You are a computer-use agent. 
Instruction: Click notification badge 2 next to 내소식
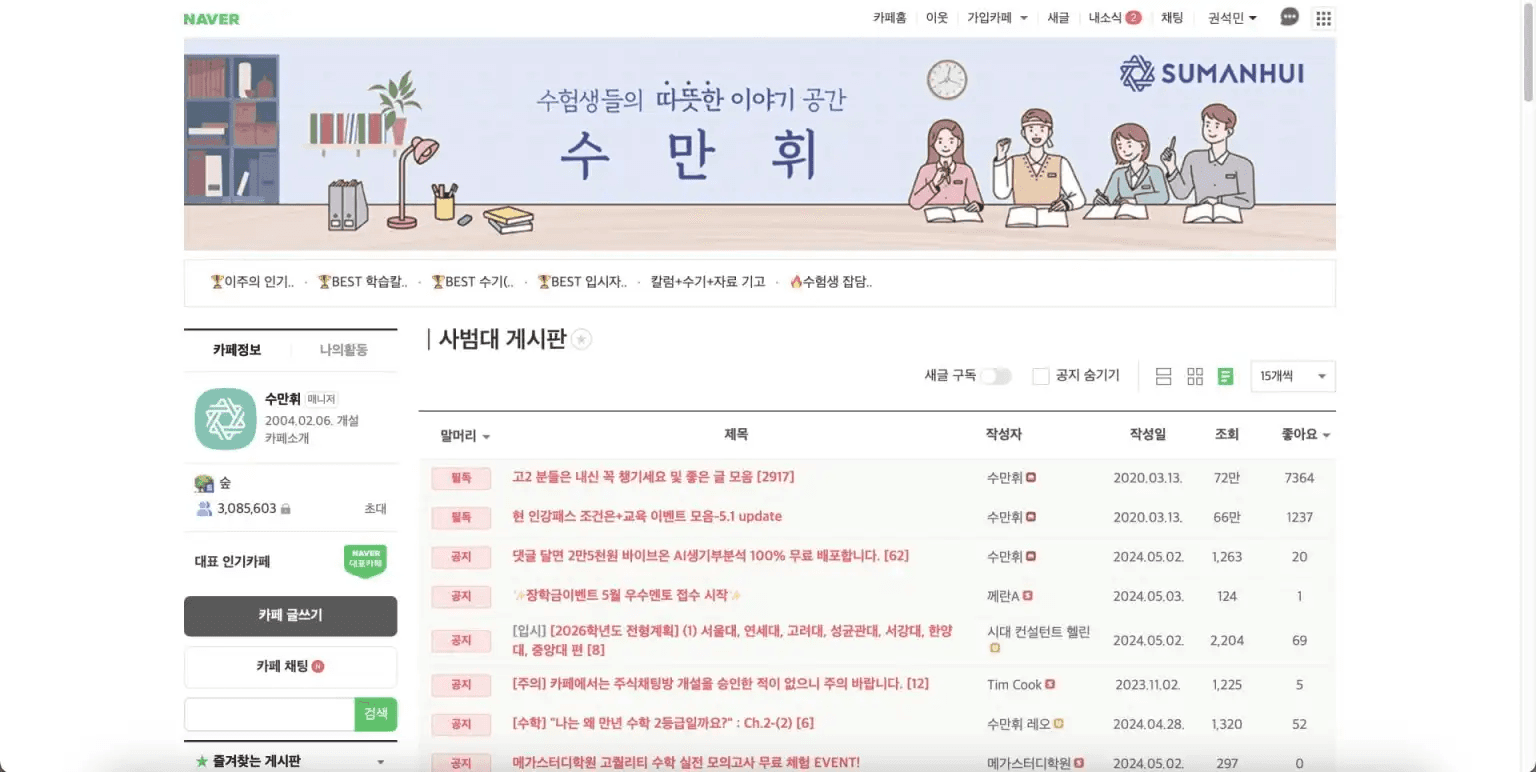[x=1133, y=18]
